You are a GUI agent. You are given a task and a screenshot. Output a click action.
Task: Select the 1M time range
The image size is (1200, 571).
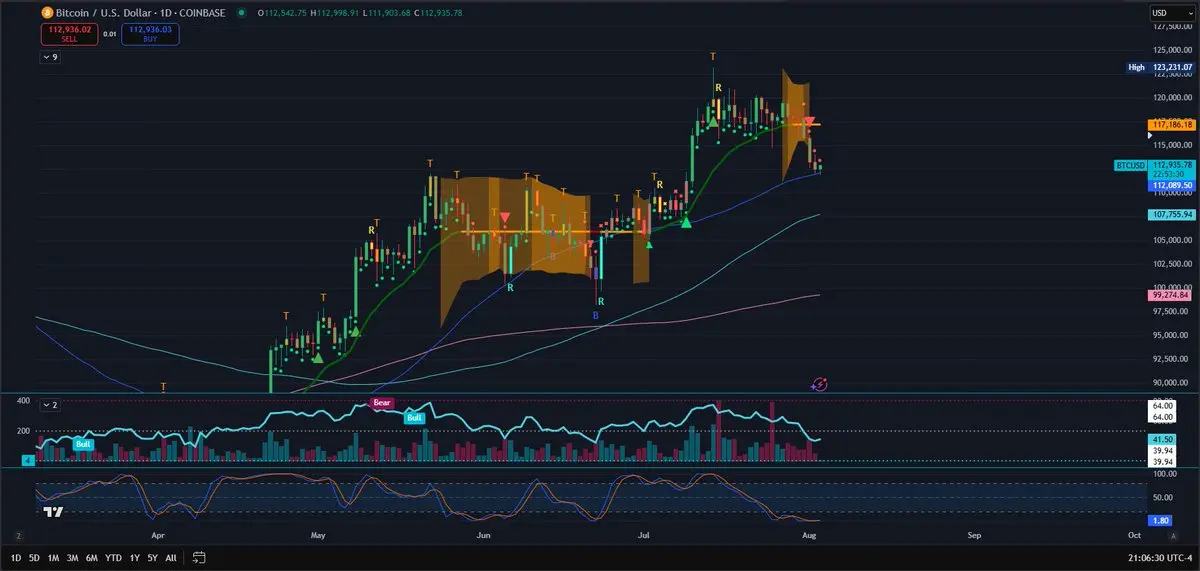[x=54, y=557]
